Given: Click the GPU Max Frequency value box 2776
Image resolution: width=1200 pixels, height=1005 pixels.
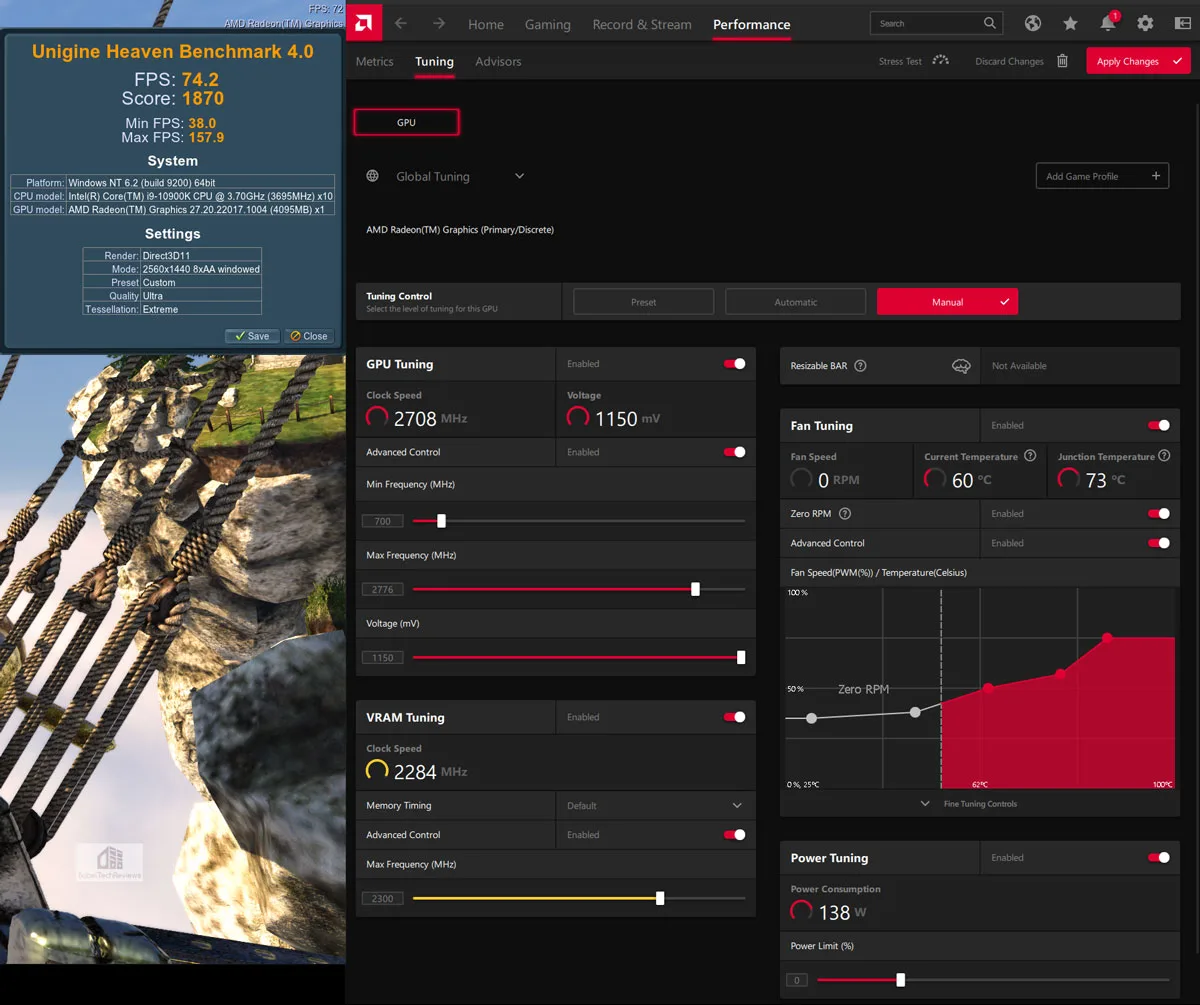Looking at the screenshot, I should (x=383, y=589).
